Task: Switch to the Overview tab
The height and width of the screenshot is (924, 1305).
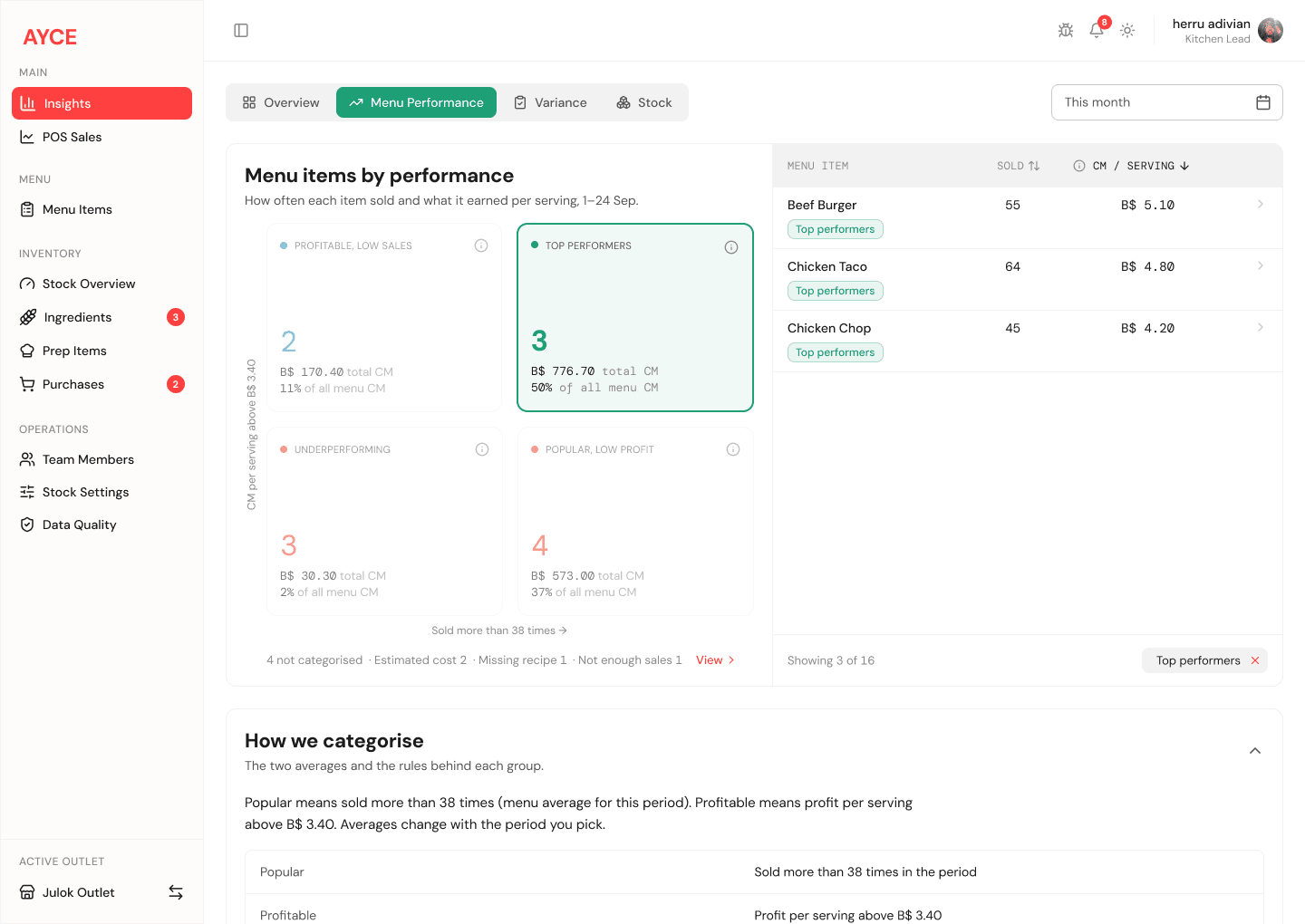Action: [281, 102]
